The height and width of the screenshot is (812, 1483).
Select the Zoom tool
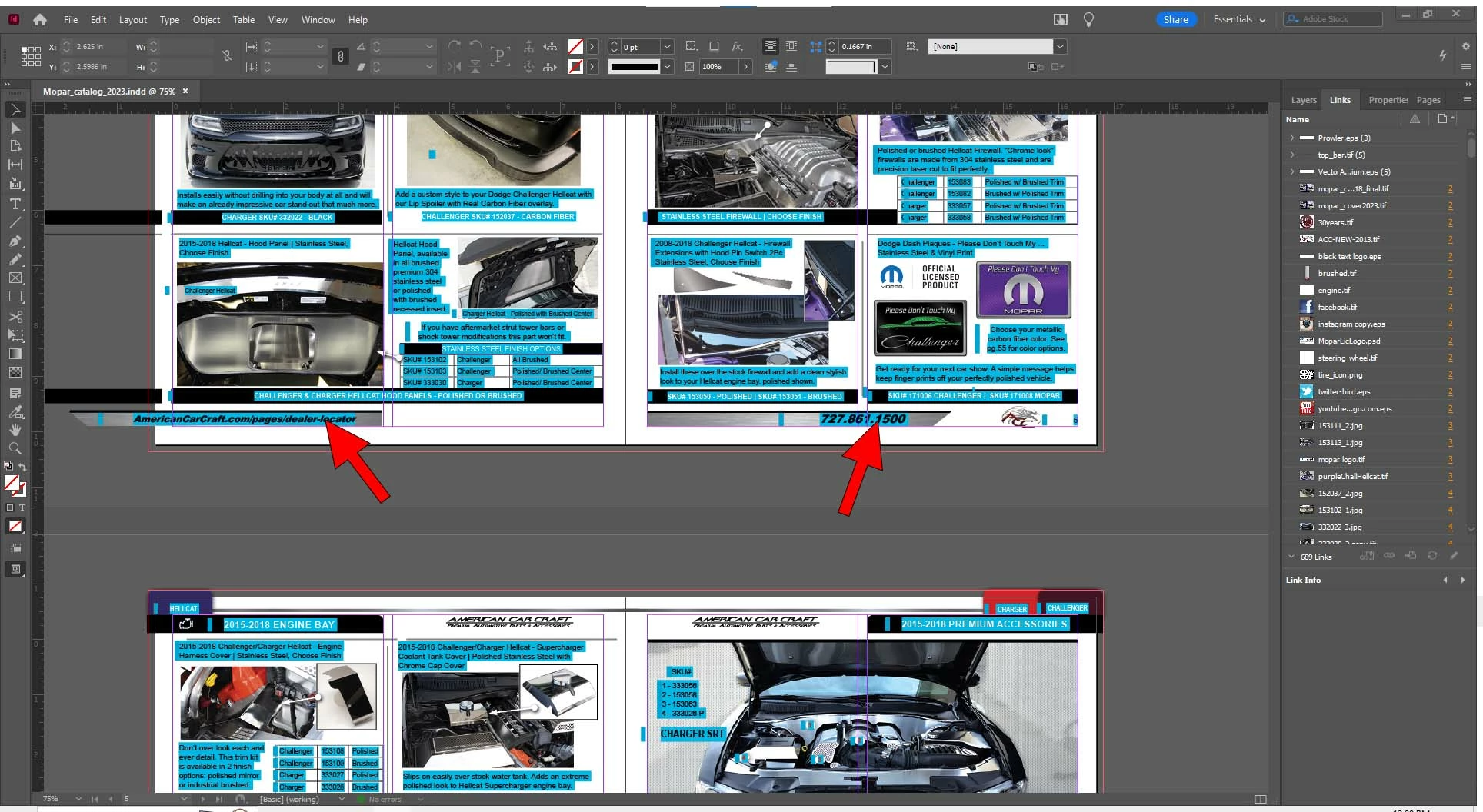[15, 448]
